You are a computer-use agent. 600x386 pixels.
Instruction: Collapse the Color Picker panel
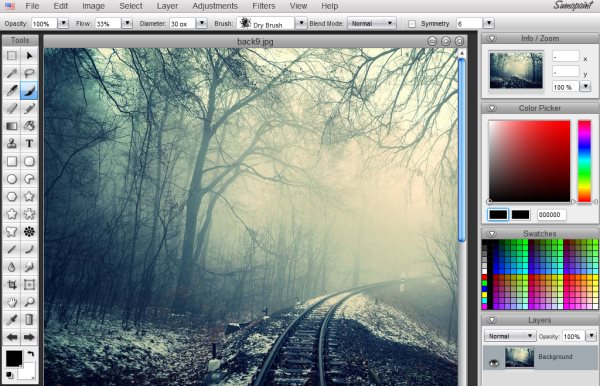492,109
